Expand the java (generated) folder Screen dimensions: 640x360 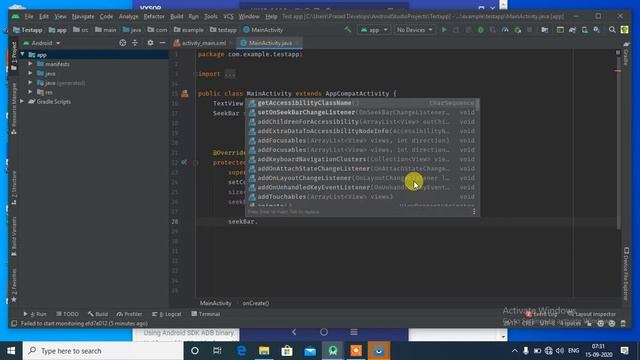(30, 82)
